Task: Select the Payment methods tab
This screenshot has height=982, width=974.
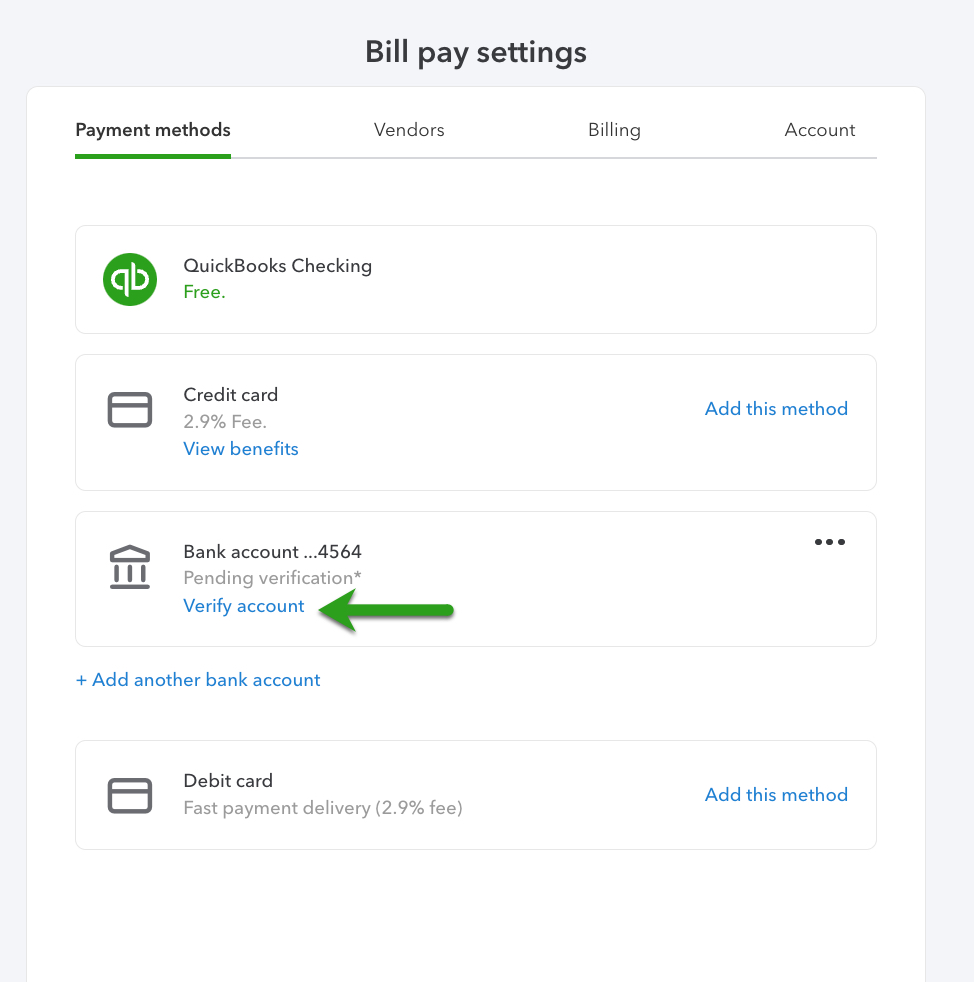Action: (152, 130)
